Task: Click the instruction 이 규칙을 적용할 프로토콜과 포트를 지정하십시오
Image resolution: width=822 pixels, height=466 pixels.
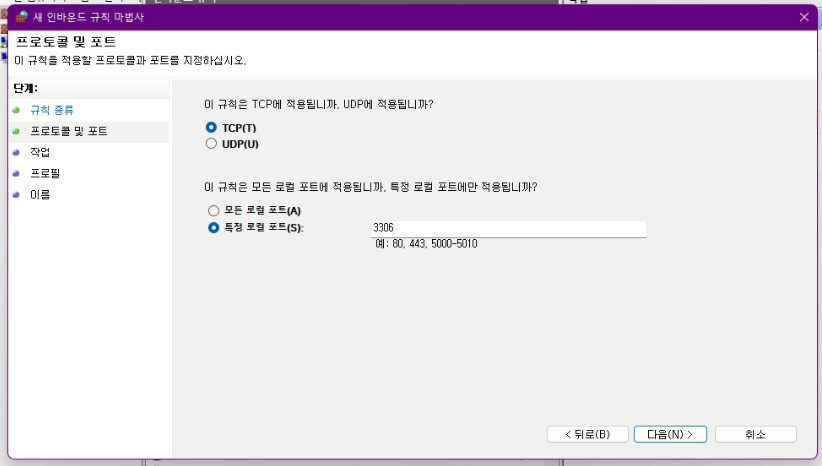Action: pyautogui.click(x=130, y=60)
